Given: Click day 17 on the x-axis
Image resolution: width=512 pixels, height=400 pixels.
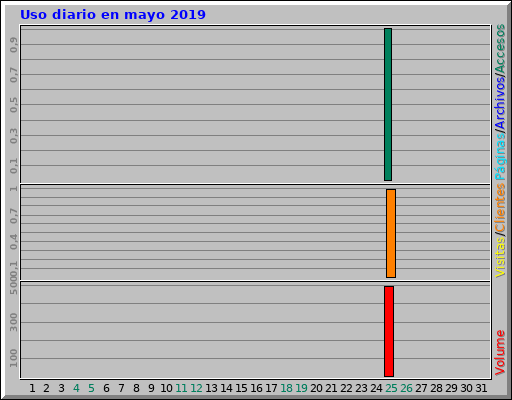Looking at the screenshot, I should click(x=271, y=388).
